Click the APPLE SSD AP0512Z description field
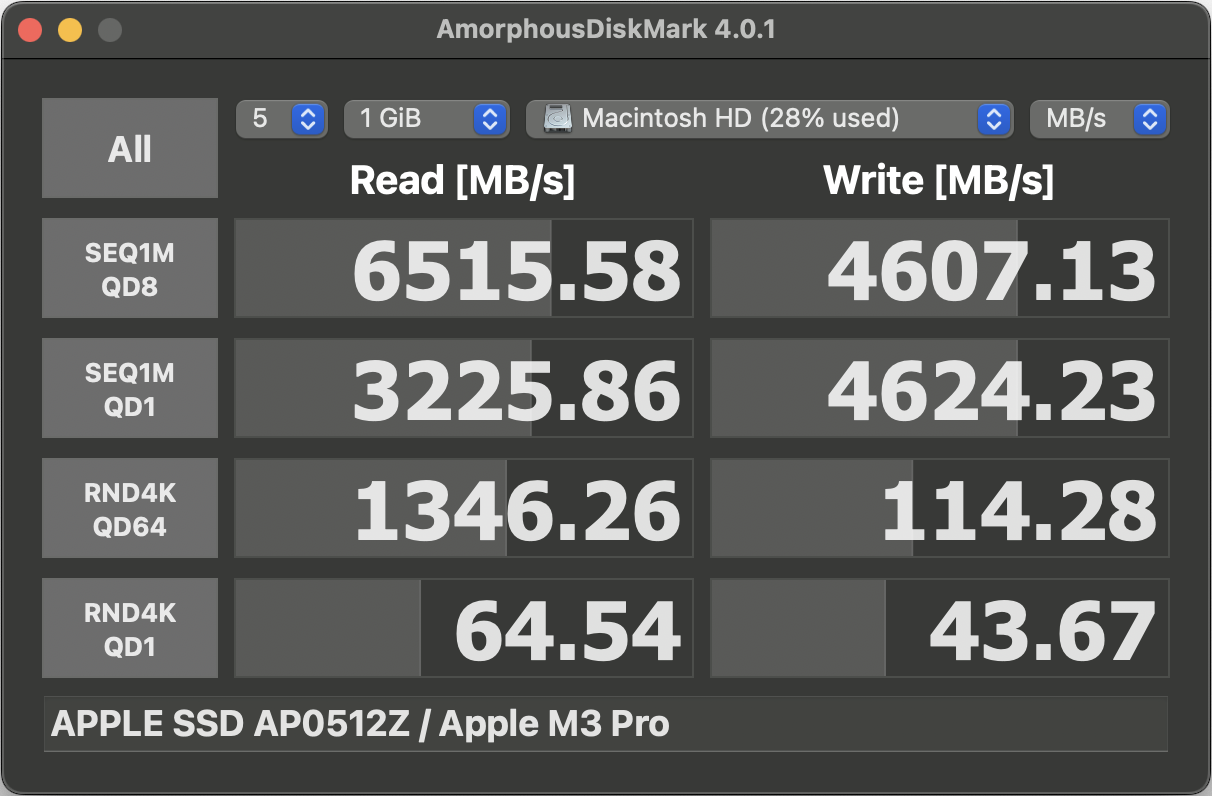The width and height of the screenshot is (1212, 796). pos(605,724)
